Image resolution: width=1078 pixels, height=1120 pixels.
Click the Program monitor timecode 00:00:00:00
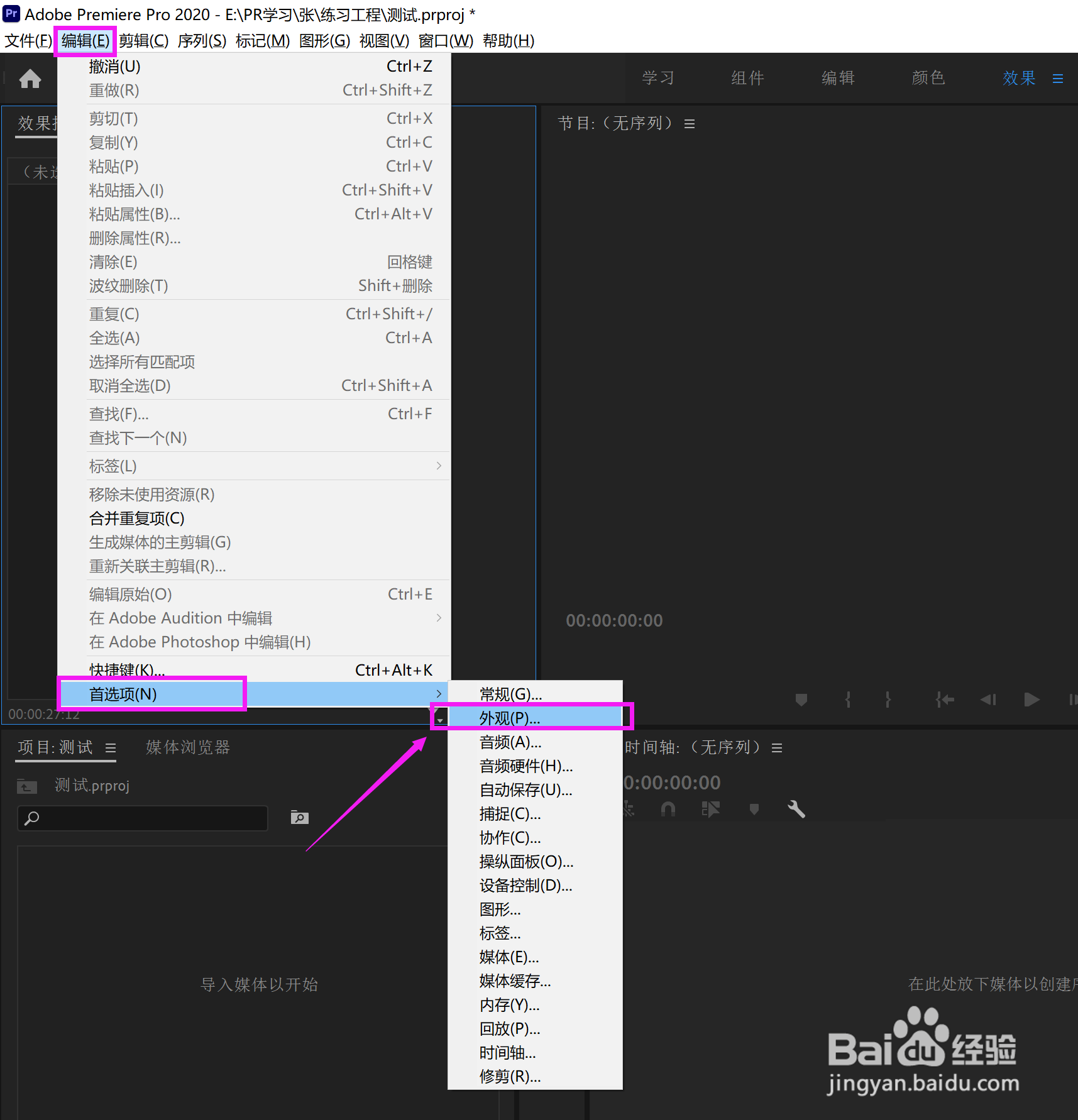614,621
